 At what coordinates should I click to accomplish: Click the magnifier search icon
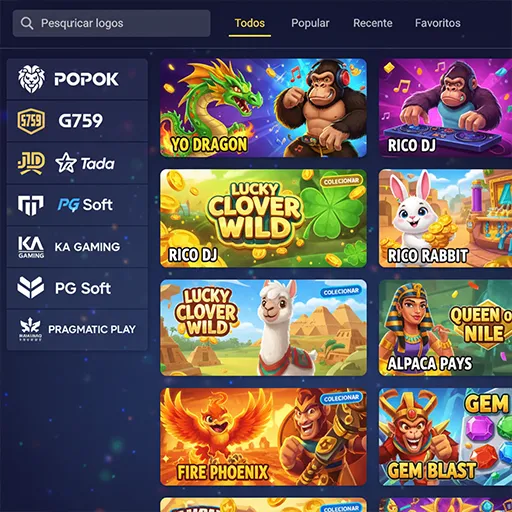pos(27,23)
